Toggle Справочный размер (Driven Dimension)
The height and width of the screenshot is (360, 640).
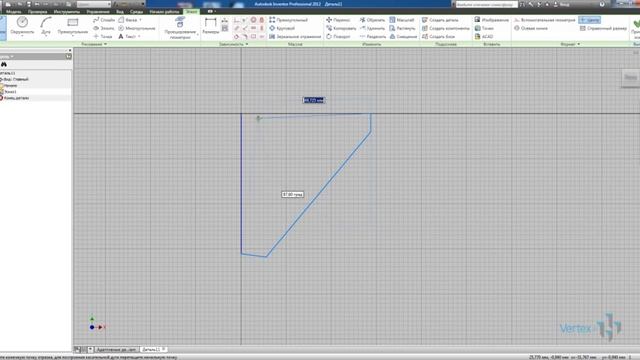coord(603,28)
